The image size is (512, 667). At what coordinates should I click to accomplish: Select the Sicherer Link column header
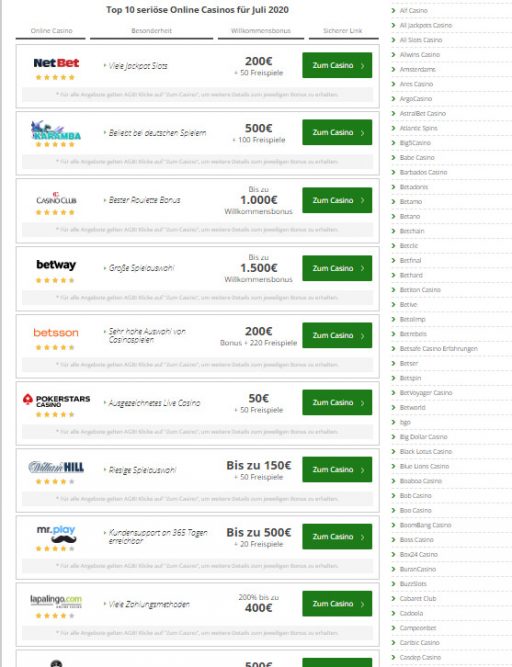[x=343, y=31]
